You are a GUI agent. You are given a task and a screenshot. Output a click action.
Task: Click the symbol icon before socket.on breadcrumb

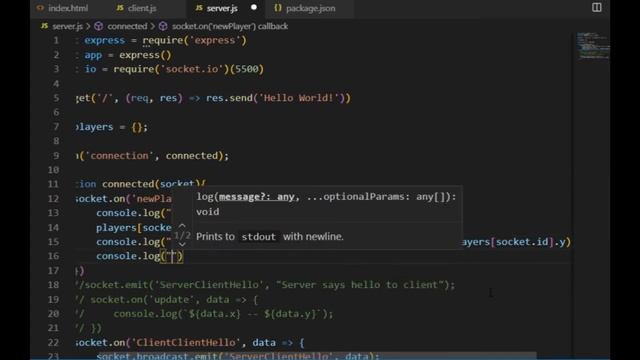pos(163,27)
